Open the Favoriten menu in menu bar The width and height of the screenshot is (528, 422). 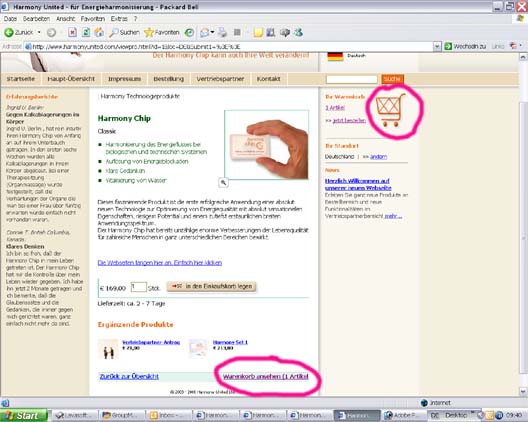[x=93, y=19]
